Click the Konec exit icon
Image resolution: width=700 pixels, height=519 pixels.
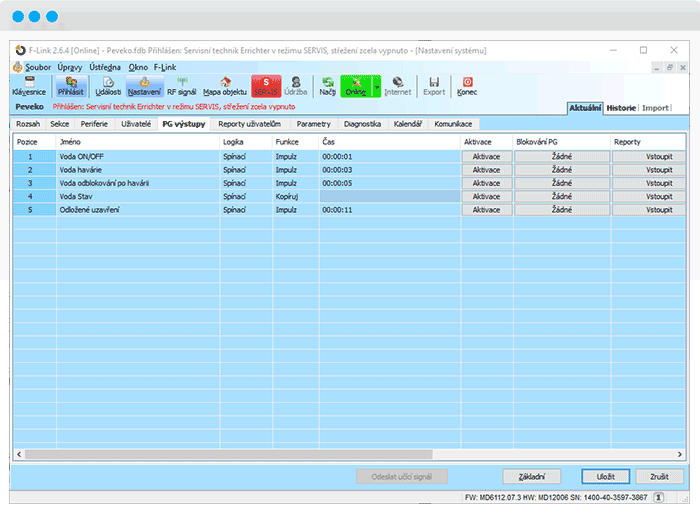(x=466, y=86)
